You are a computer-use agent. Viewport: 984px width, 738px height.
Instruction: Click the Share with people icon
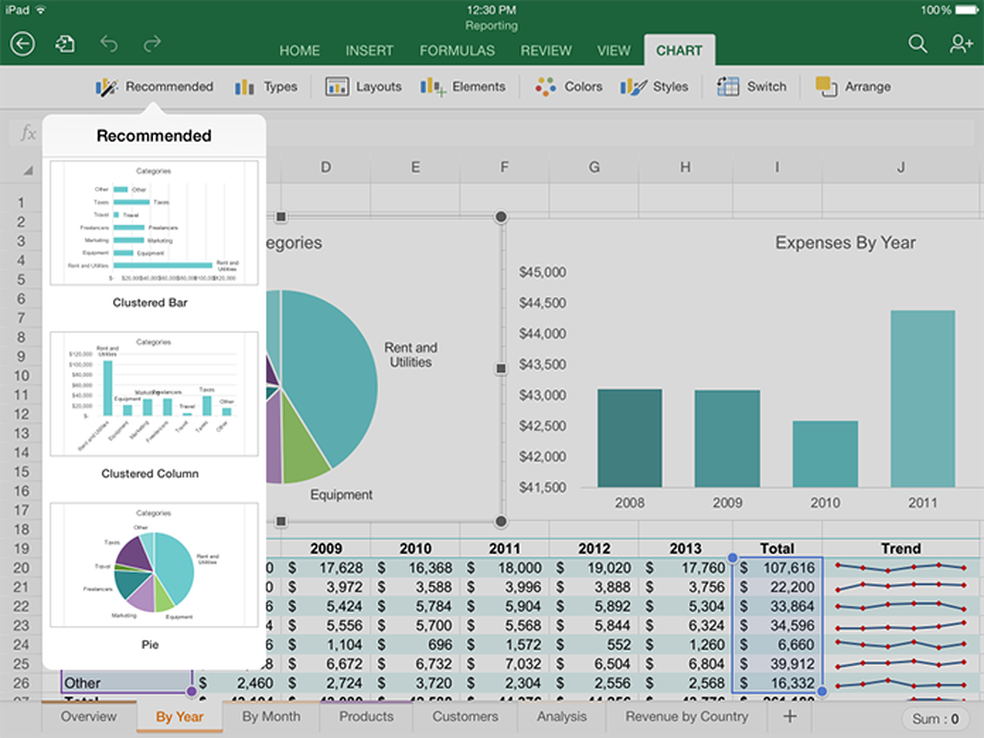(x=959, y=44)
